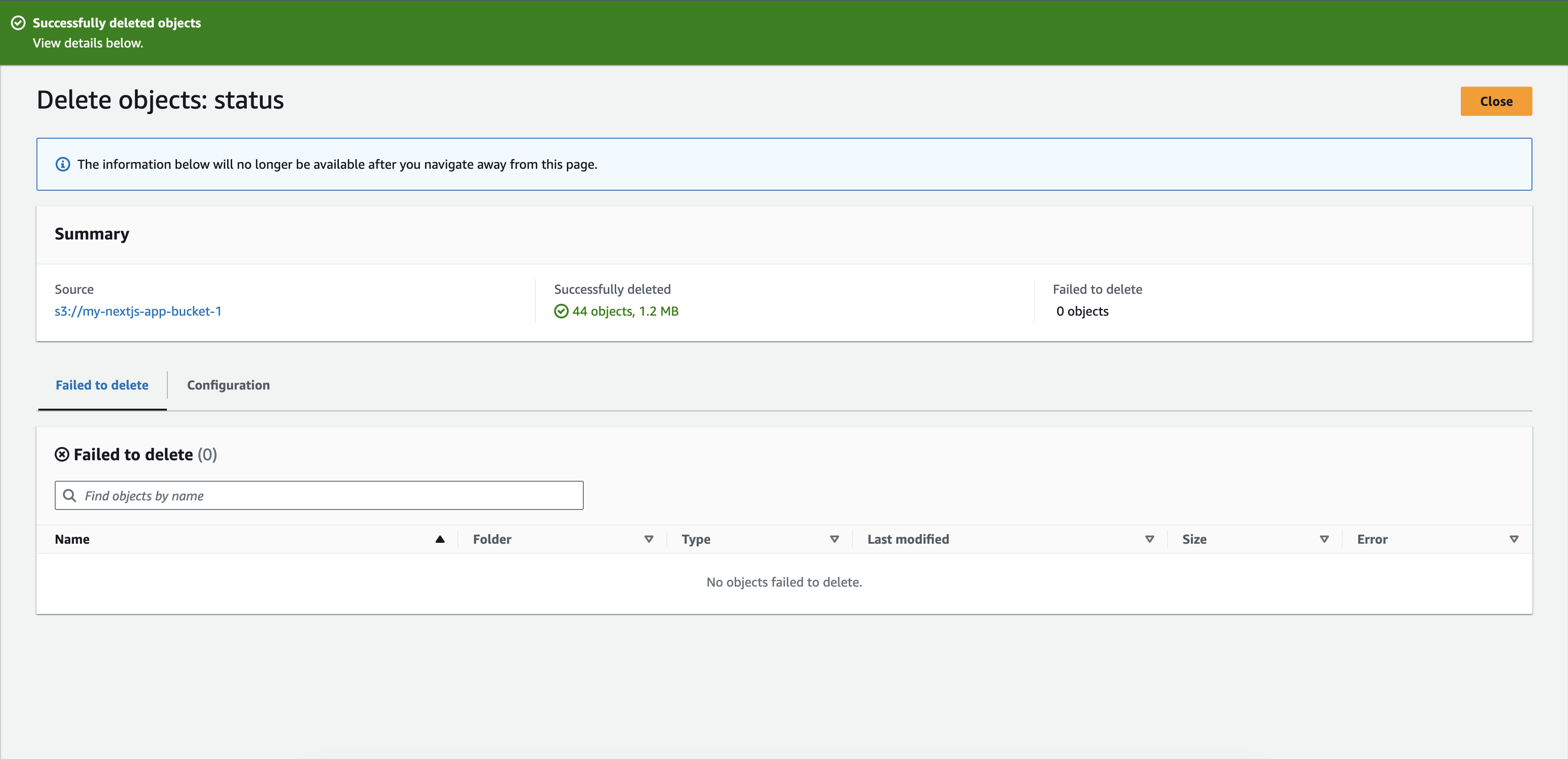Sort the Size column with its arrow
The width and height of the screenshot is (1568, 759).
coord(1324,539)
